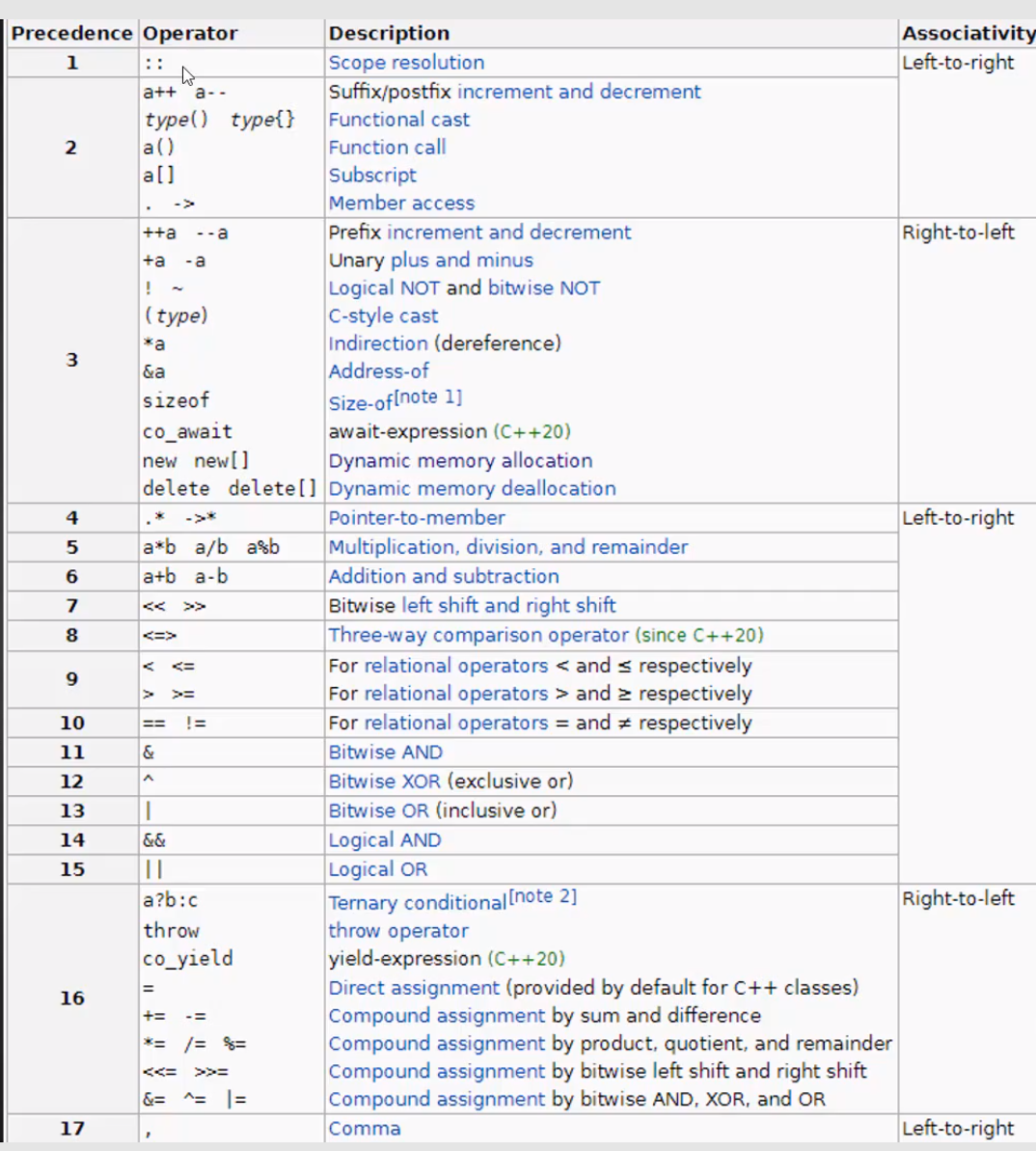The width and height of the screenshot is (1036, 1151).
Task: Open the Dynamic memory deallocation link
Action: coord(473,489)
